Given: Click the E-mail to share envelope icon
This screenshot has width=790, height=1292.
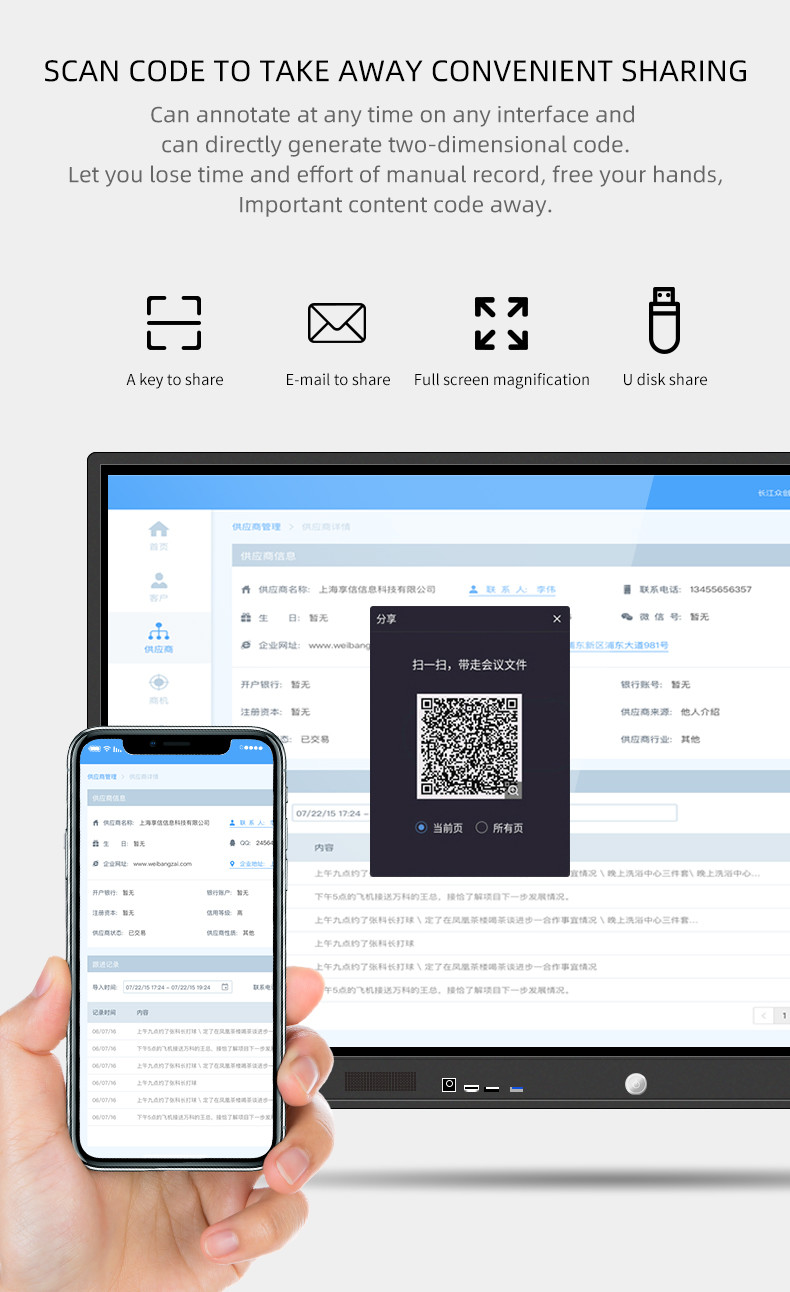Looking at the screenshot, I should pyautogui.click(x=337, y=323).
